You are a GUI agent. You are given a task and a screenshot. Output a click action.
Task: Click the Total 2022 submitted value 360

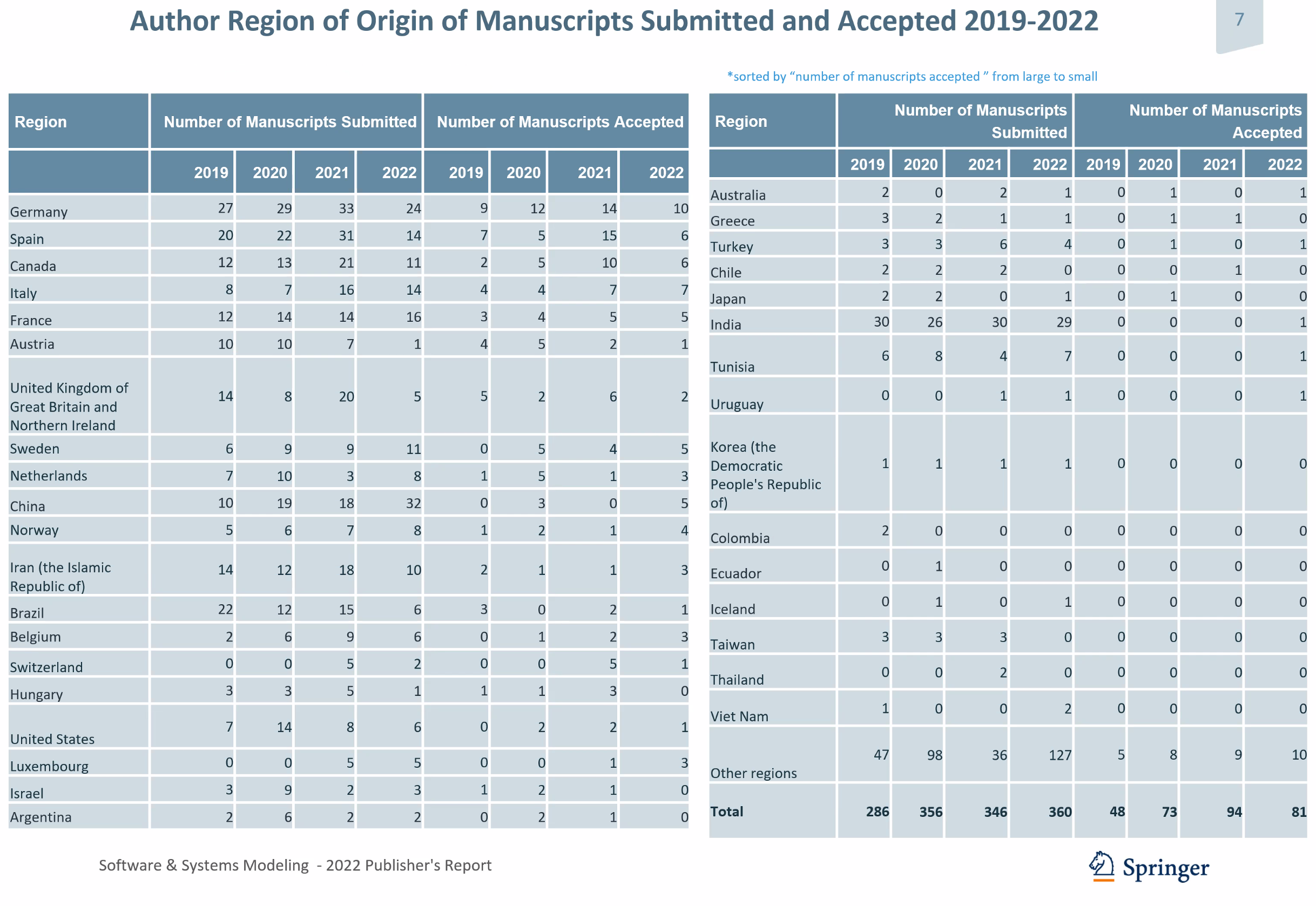[1059, 812]
